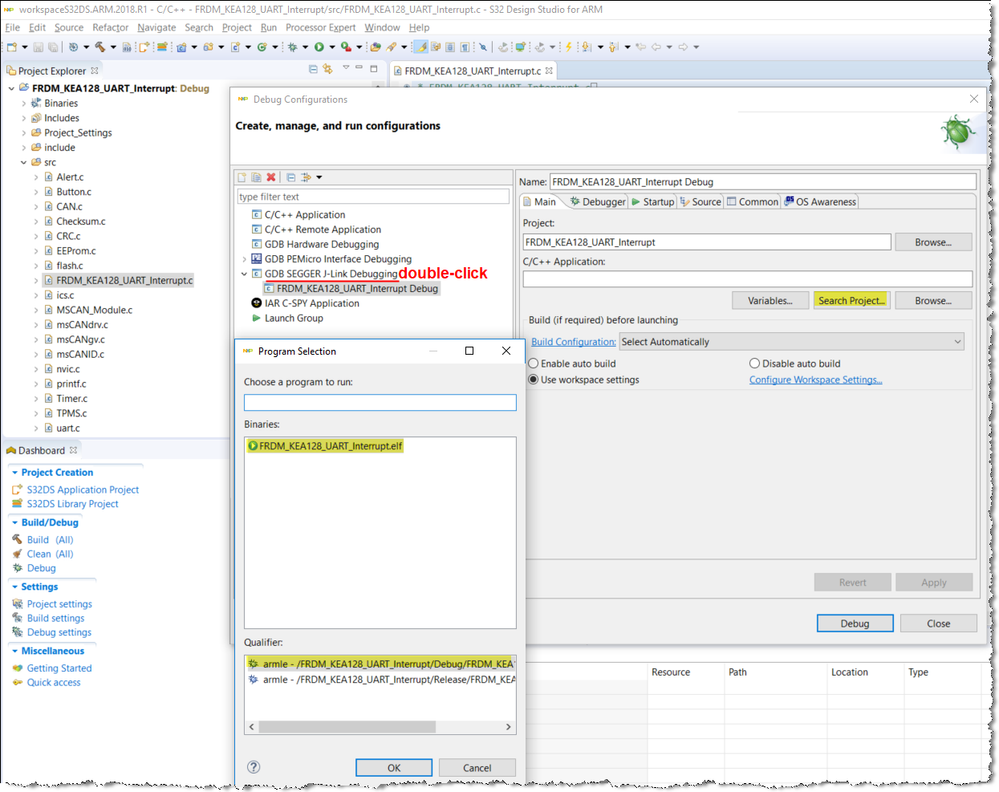999x792 pixels.
Task: Click the Qualifier list horizontal scrollbar
Action: coord(347,727)
